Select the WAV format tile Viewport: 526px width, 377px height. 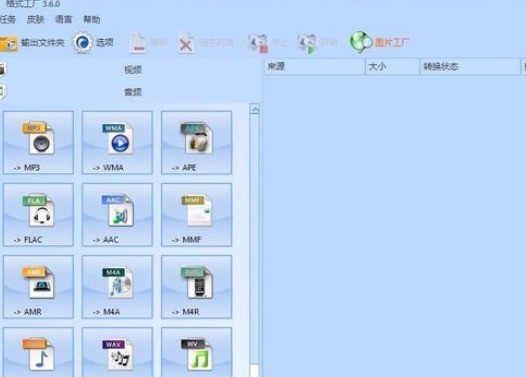(117, 352)
